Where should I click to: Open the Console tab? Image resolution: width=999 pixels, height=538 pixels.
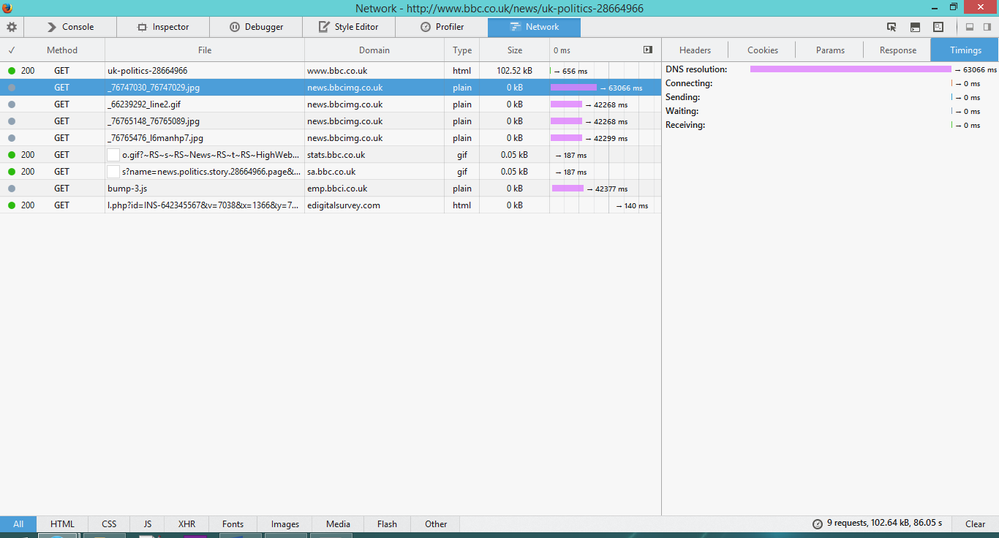tap(70, 27)
